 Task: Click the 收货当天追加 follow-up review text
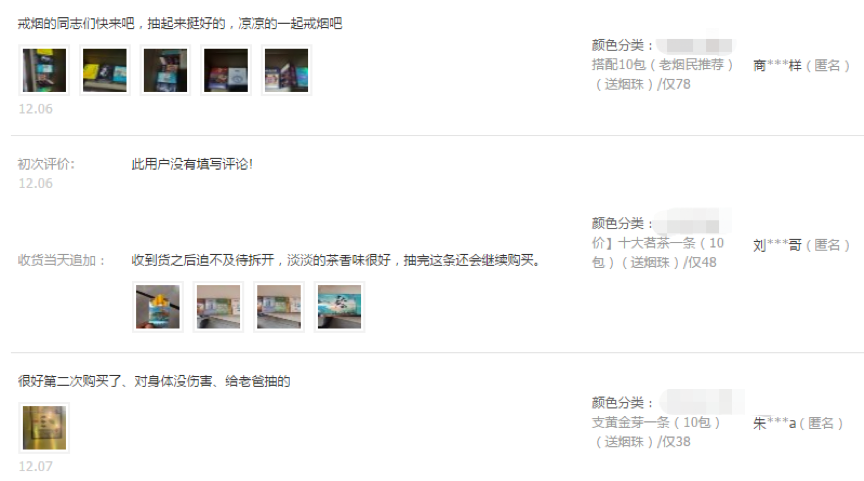(x=336, y=260)
